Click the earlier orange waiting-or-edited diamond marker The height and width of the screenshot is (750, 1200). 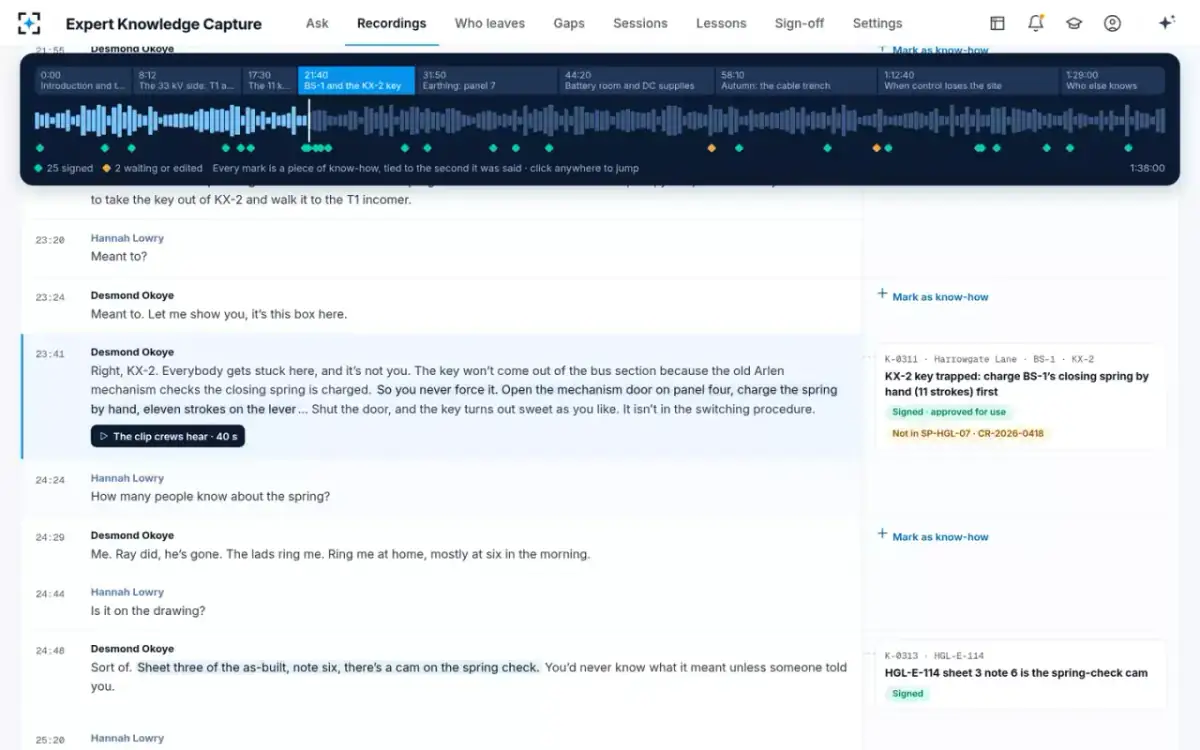(x=712, y=148)
